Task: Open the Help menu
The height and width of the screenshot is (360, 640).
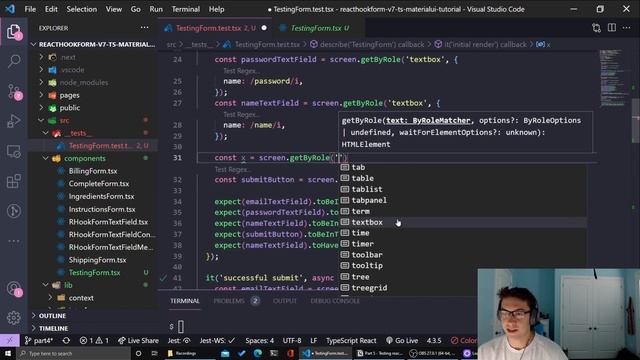Action: tap(216, 9)
